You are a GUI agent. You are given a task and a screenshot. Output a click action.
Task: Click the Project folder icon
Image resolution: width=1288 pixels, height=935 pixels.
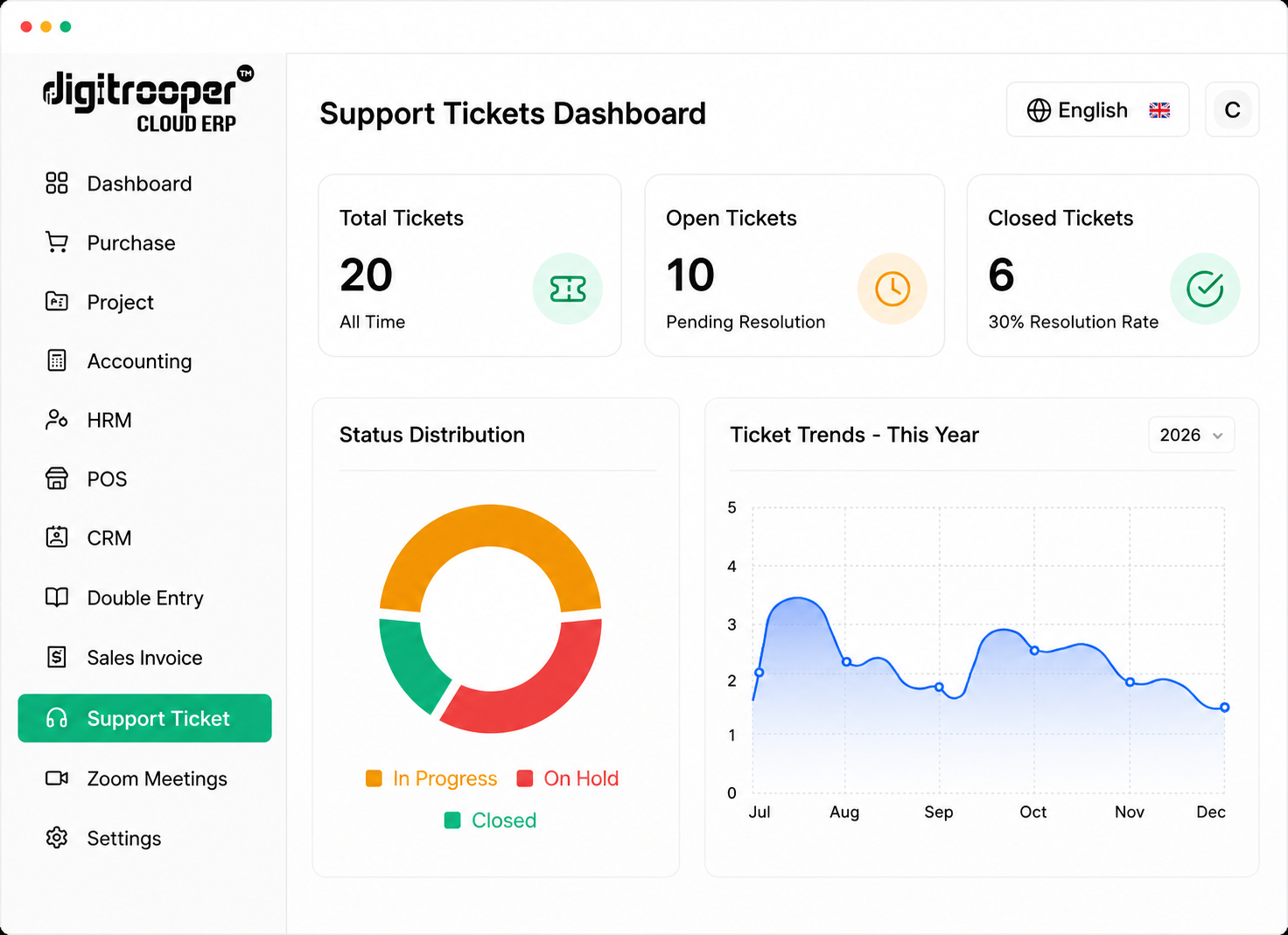pyautogui.click(x=57, y=302)
